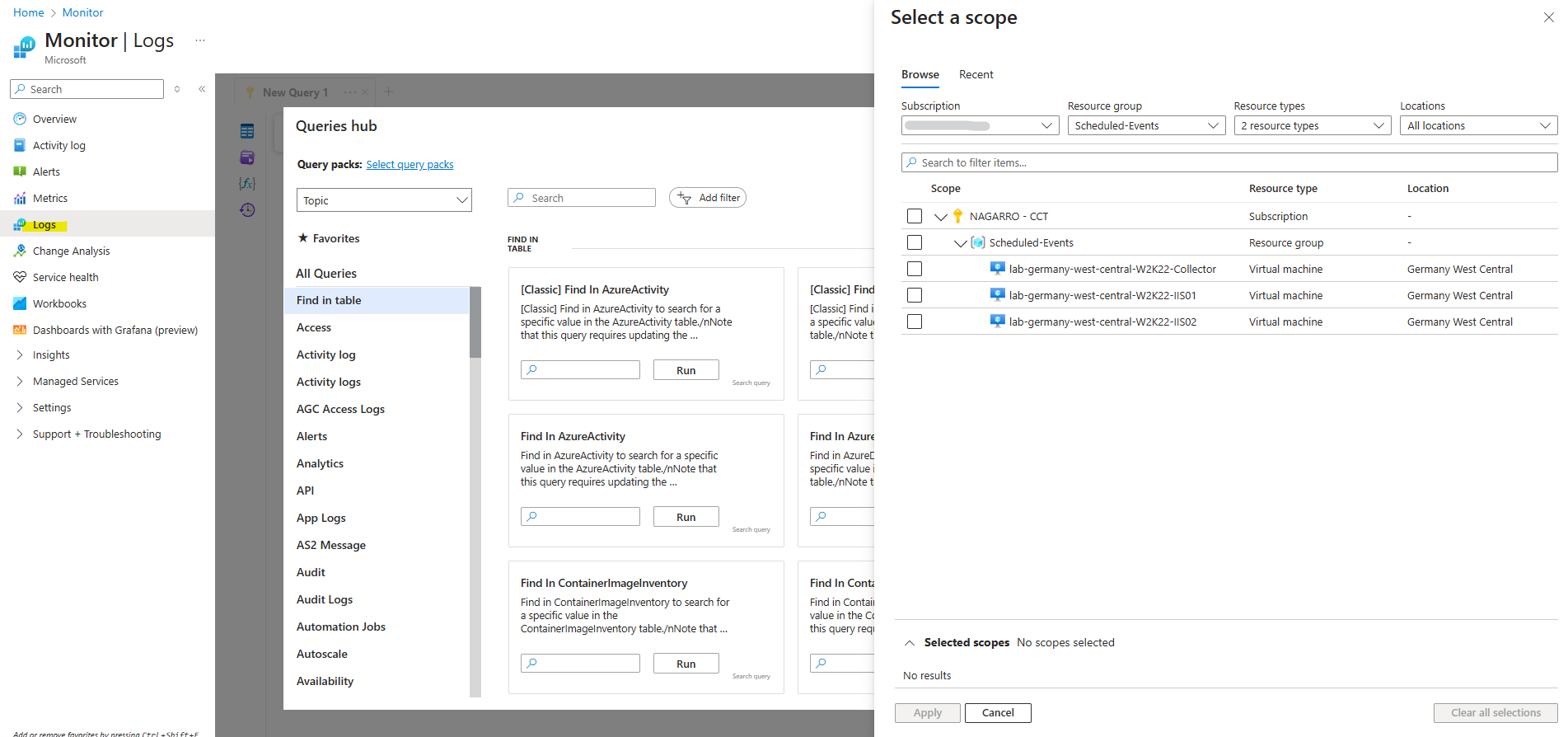This screenshot has width=1568, height=737.
Task: Open the Functions fx icon
Action: [247, 183]
